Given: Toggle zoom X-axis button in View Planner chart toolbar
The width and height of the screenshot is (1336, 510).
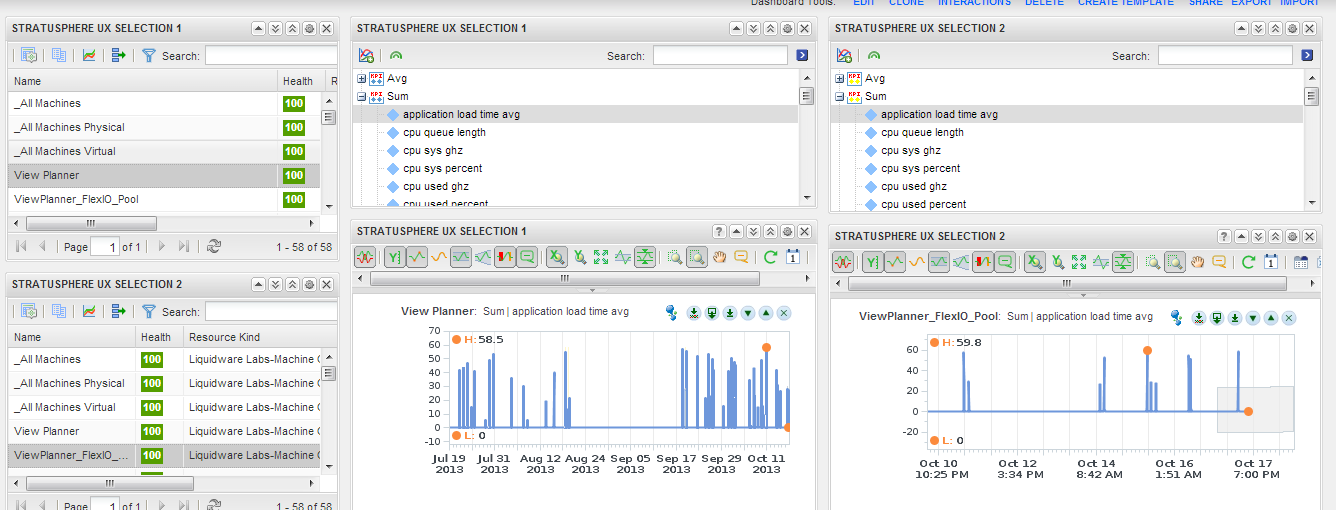Looking at the screenshot, I should click(557, 257).
